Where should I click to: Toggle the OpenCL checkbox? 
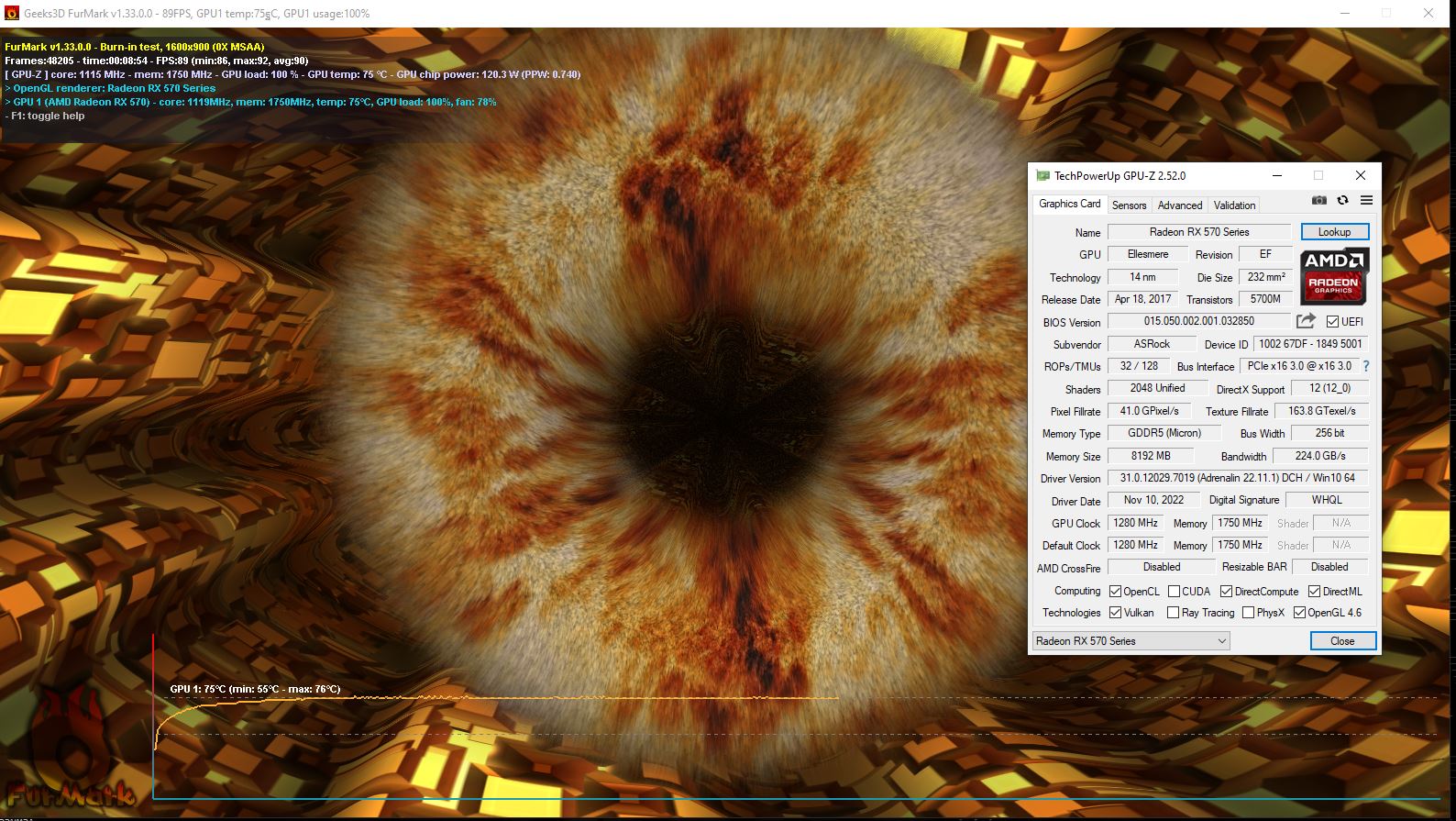pos(1115,592)
